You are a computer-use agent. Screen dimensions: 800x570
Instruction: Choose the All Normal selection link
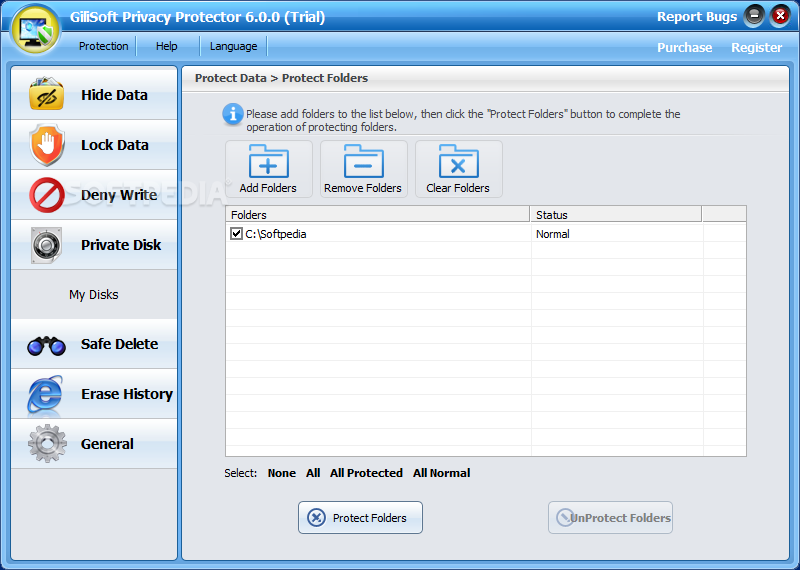(441, 473)
